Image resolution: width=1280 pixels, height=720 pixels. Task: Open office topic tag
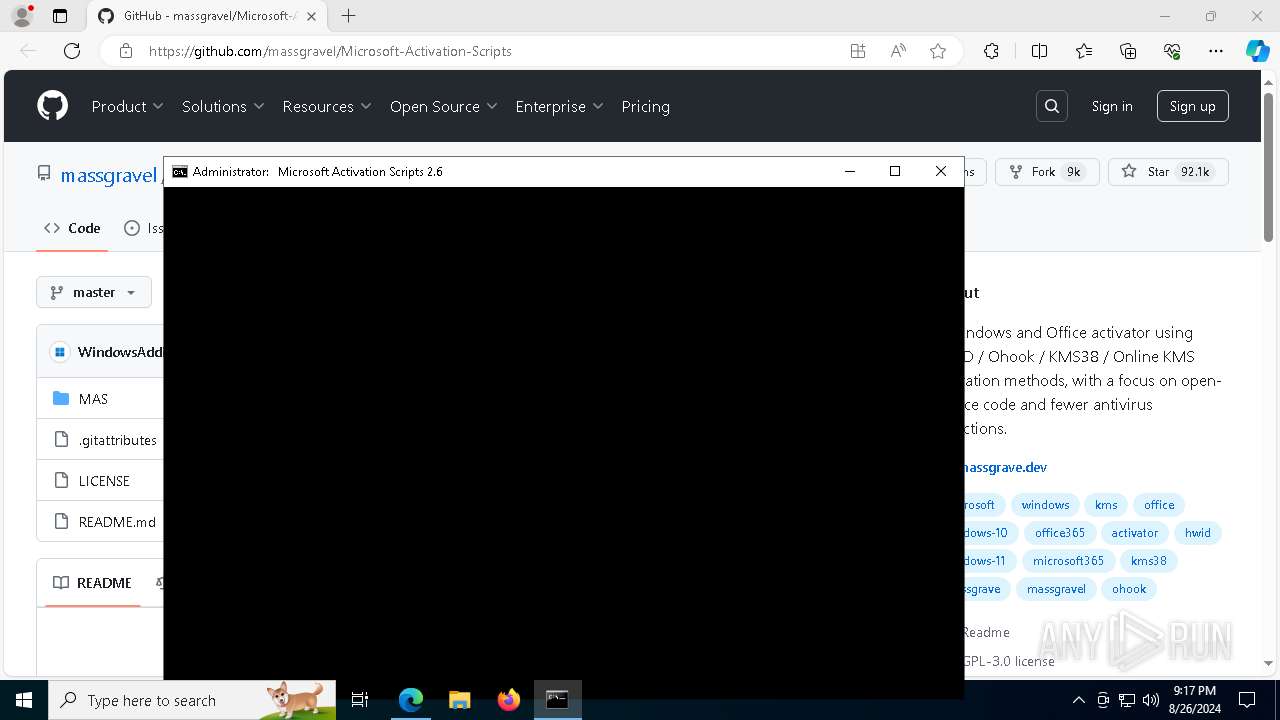click(1159, 505)
